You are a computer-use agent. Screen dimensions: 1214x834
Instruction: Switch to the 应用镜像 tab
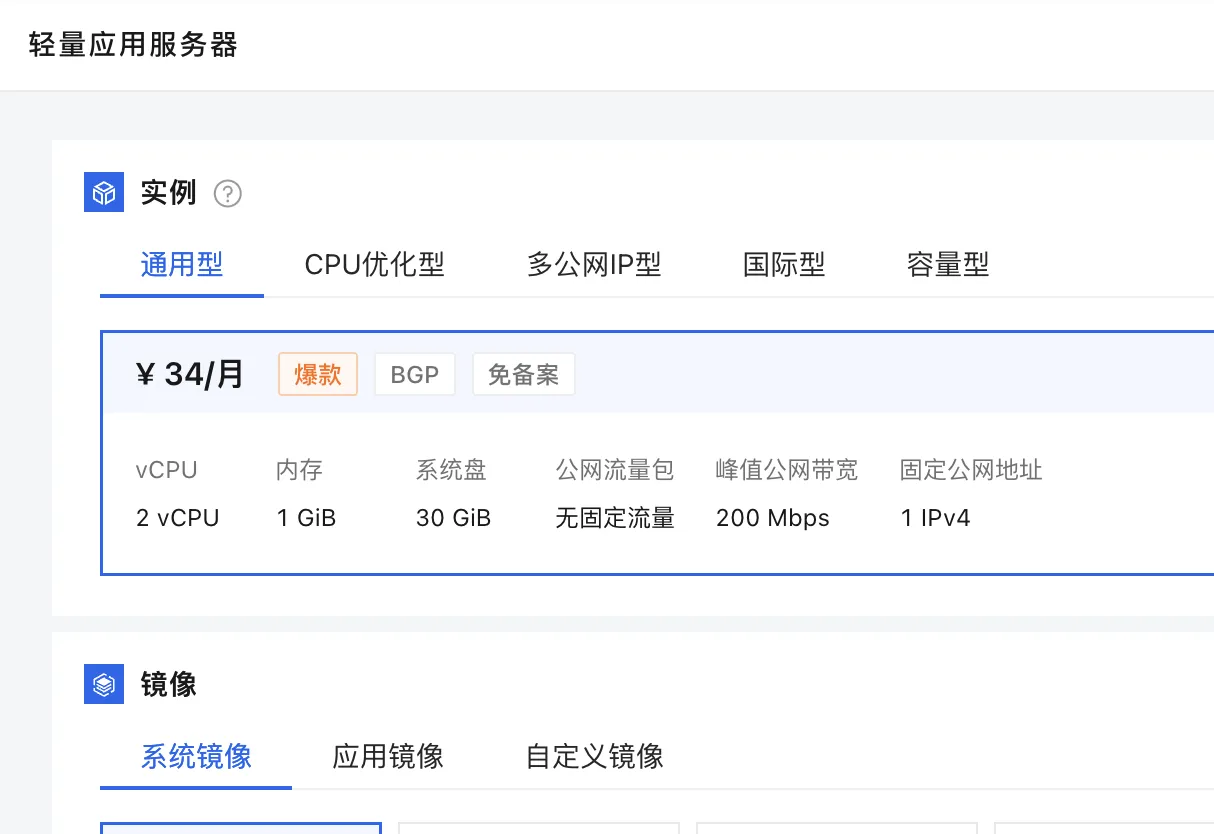(388, 756)
